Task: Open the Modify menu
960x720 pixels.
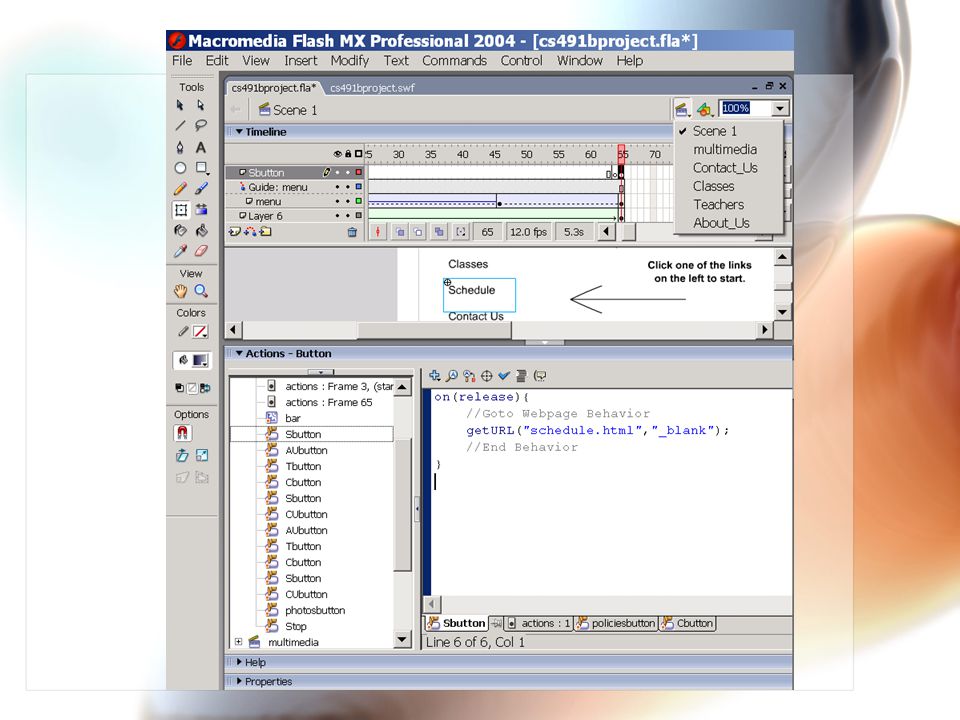Action: 350,61
